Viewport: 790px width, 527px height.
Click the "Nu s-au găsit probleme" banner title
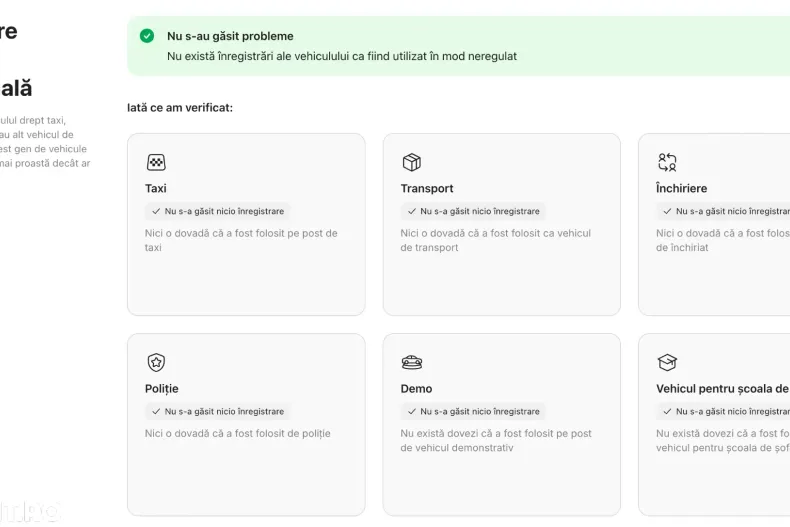230,36
